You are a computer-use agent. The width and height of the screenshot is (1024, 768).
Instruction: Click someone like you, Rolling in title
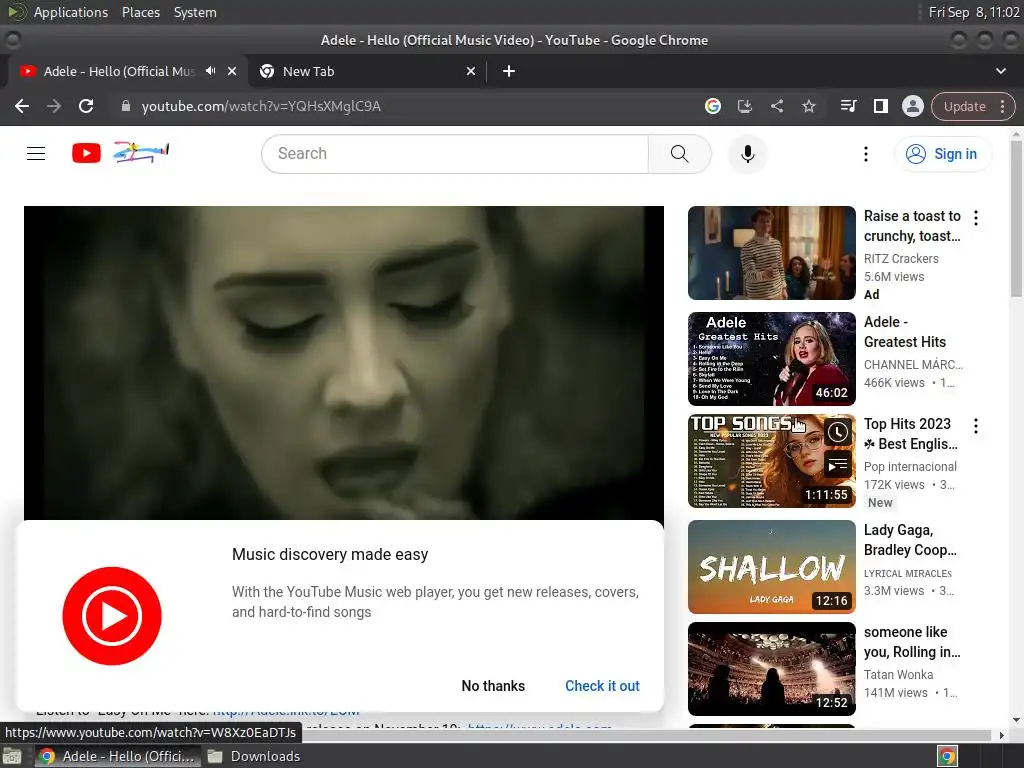[x=912, y=641]
